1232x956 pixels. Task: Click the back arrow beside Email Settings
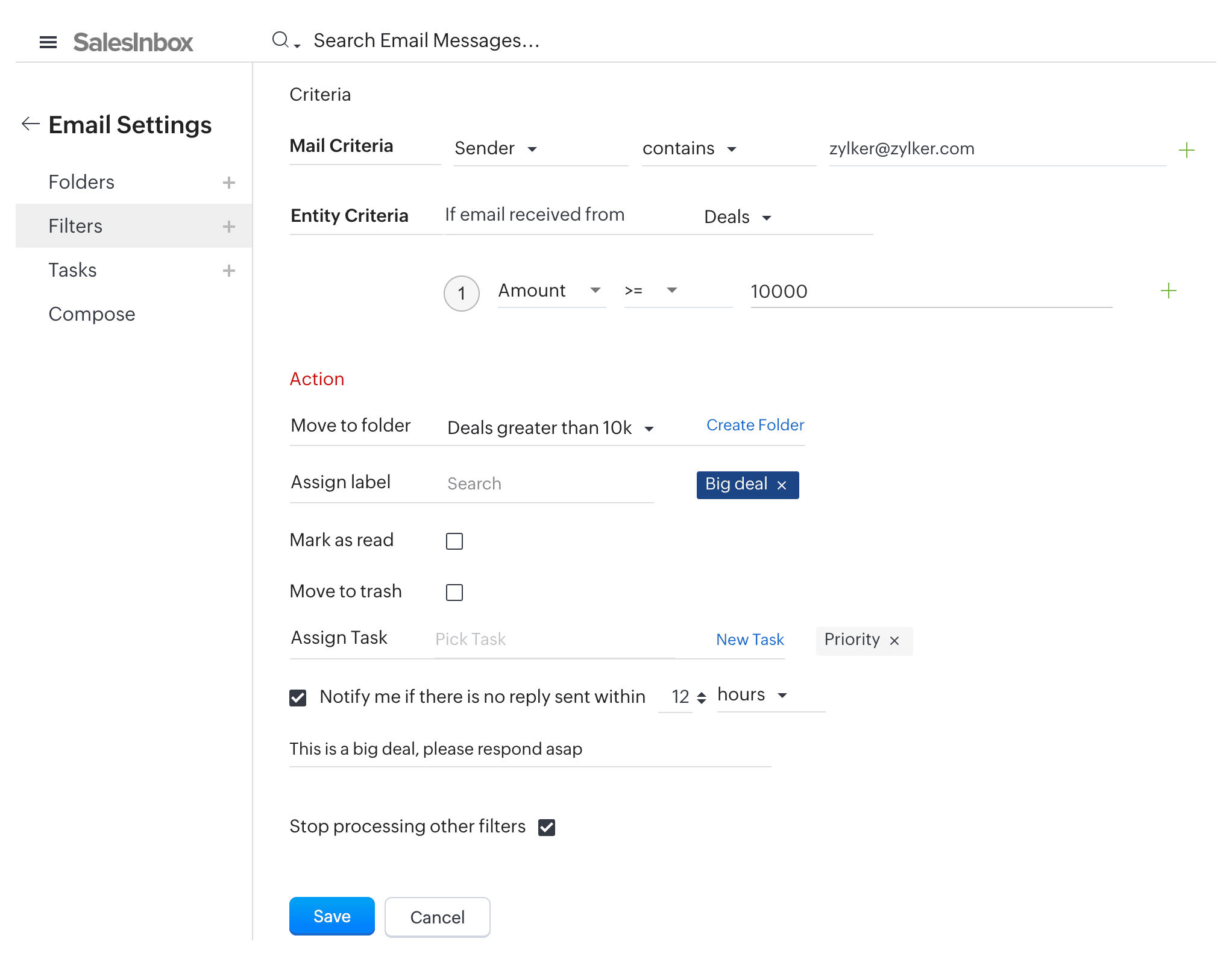[30, 124]
